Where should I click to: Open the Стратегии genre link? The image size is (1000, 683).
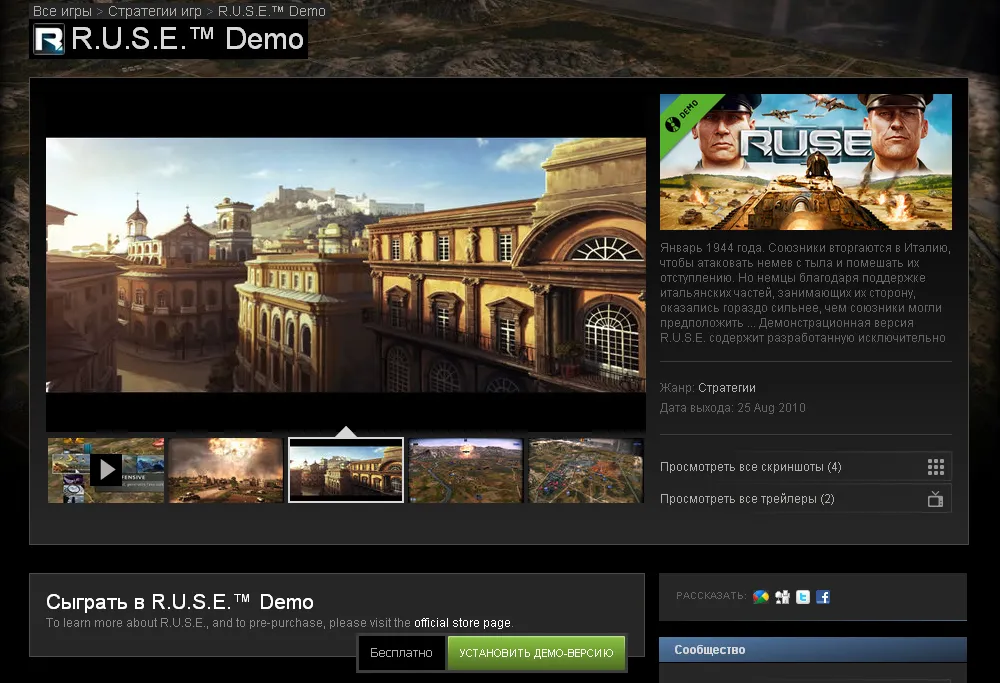(726, 388)
